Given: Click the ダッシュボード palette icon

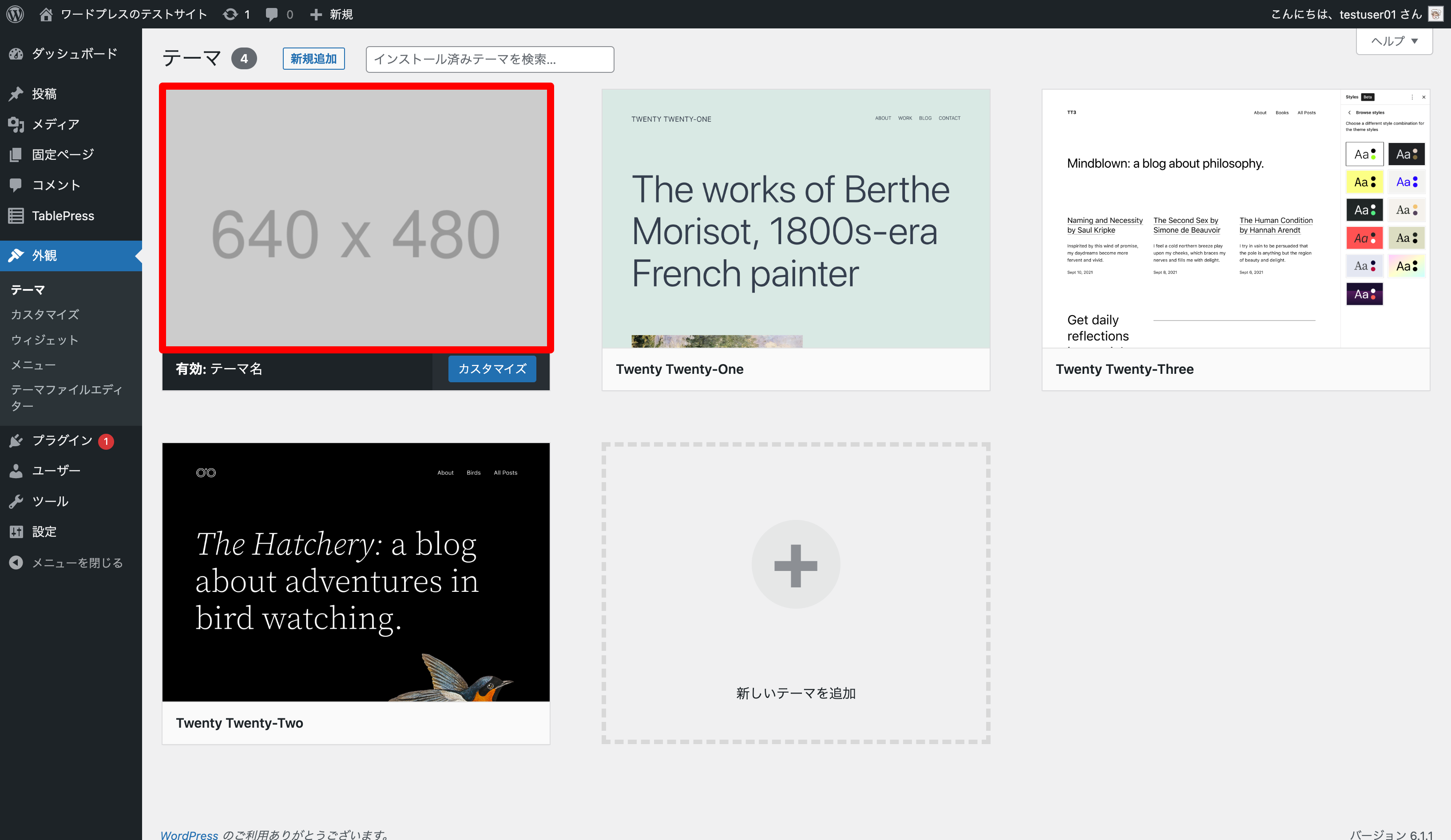Looking at the screenshot, I should pyautogui.click(x=16, y=54).
